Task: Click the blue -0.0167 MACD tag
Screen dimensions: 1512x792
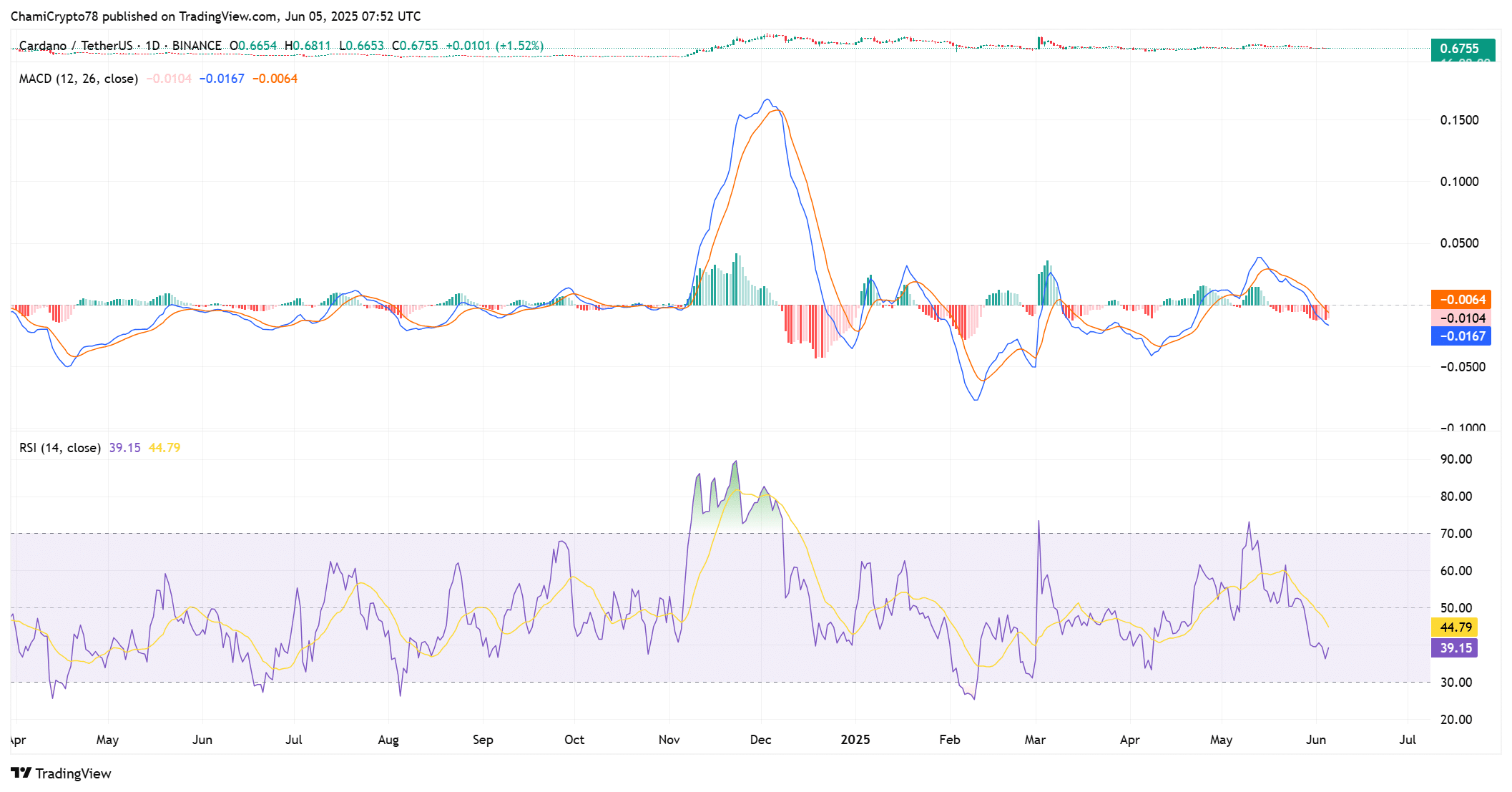Action: (x=1461, y=336)
